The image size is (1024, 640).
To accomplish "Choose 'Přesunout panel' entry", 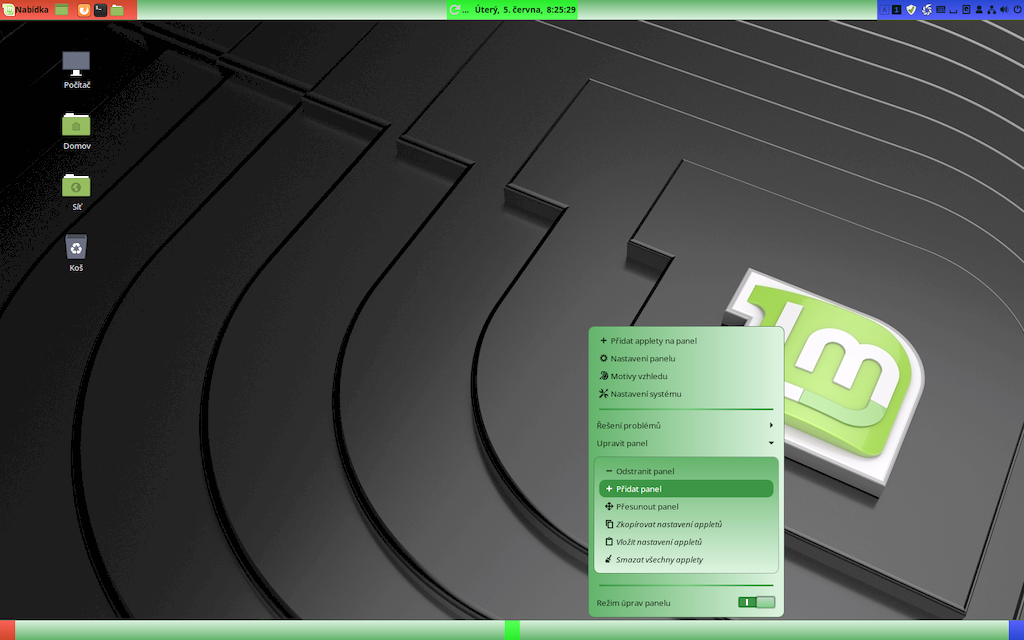I will (x=686, y=506).
